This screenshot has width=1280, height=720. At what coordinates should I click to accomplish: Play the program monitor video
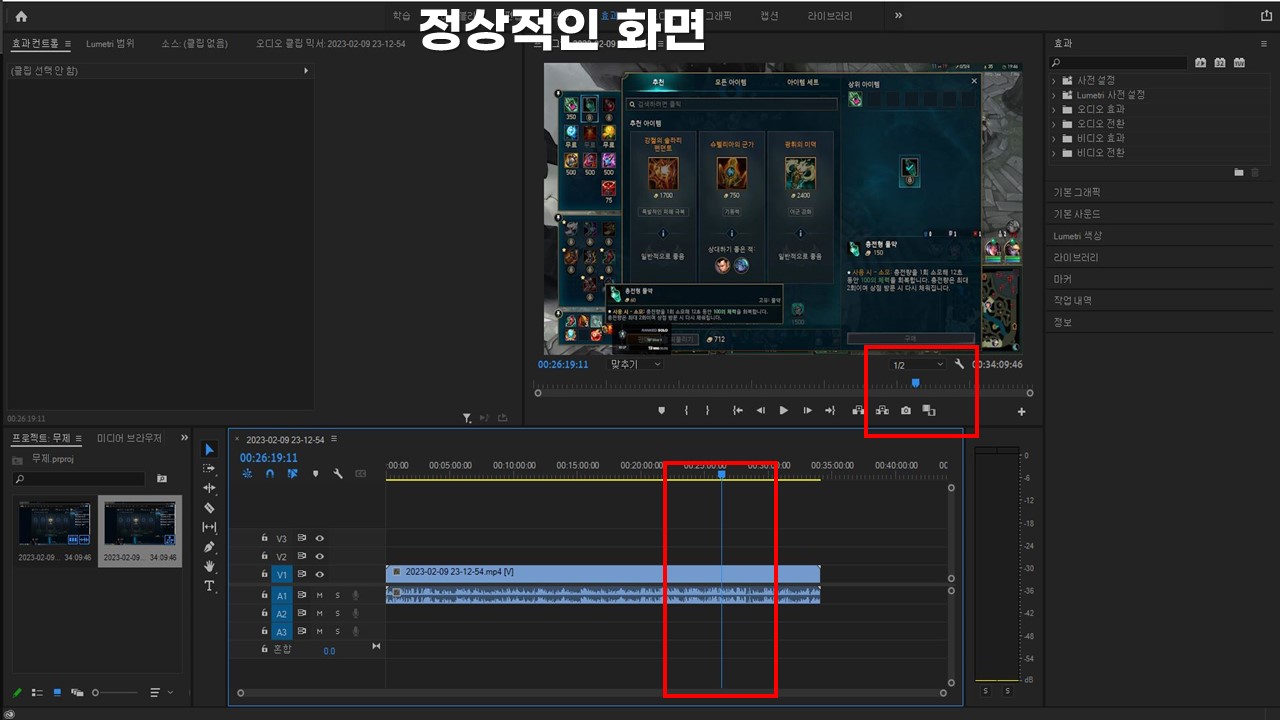(x=783, y=411)
